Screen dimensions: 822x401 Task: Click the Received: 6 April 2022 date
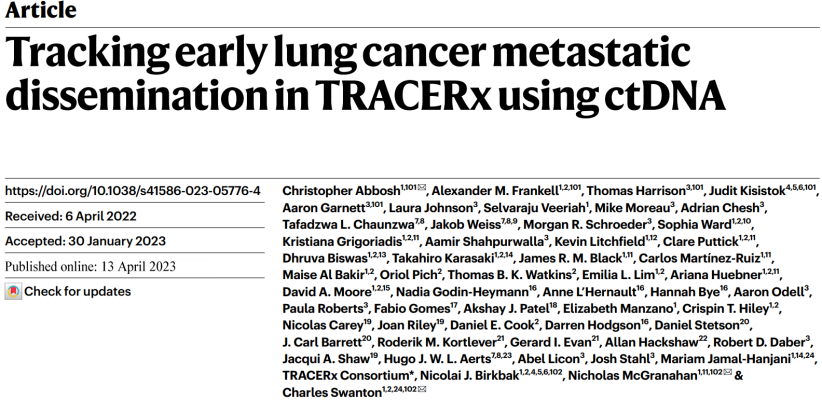71,216
